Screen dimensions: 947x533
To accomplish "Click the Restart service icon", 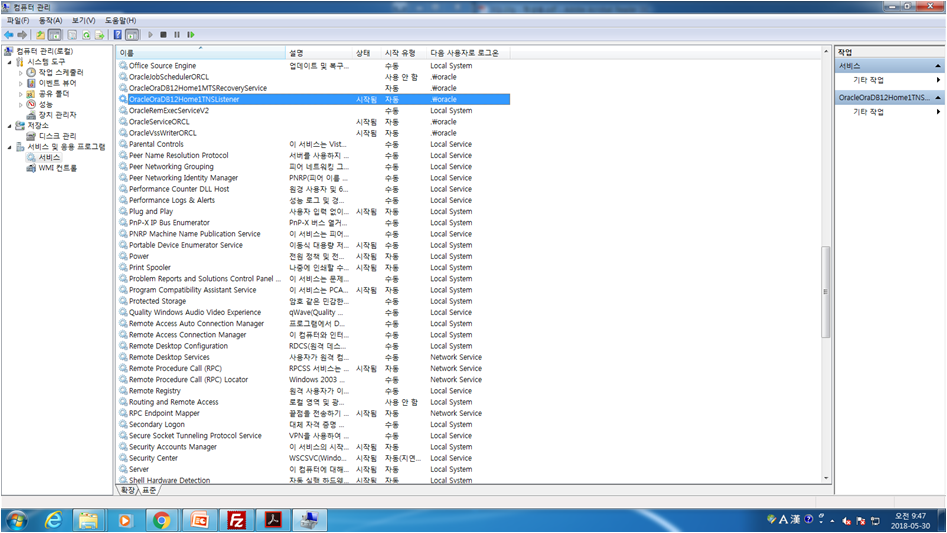I will tap(191, 35).
